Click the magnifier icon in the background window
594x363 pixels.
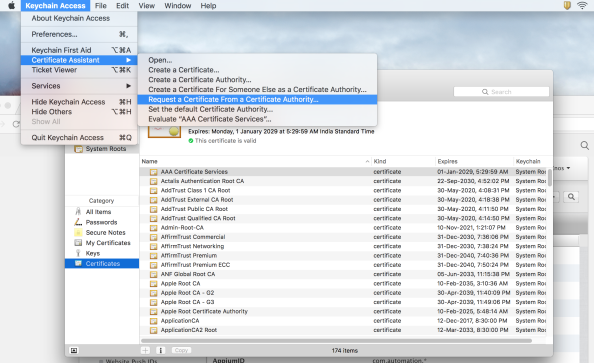coord(585,146)
